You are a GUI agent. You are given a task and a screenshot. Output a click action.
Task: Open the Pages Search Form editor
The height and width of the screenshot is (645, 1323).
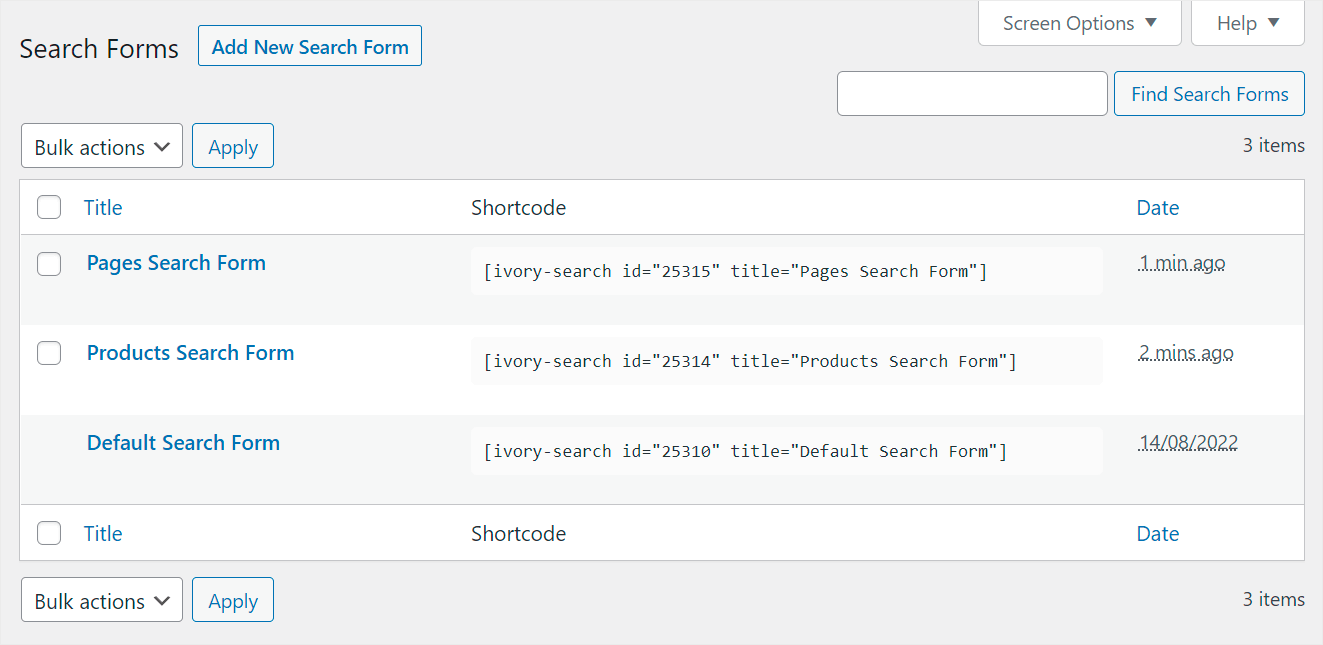176,262
